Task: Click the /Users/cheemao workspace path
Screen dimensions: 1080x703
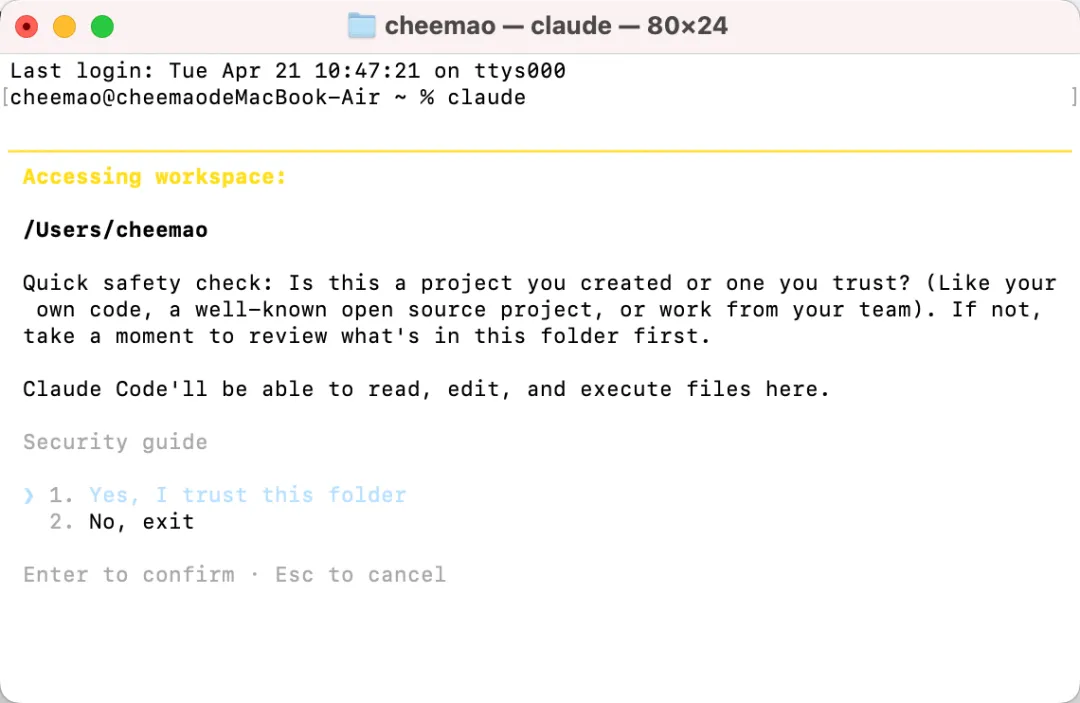Action: coord(115,230)
